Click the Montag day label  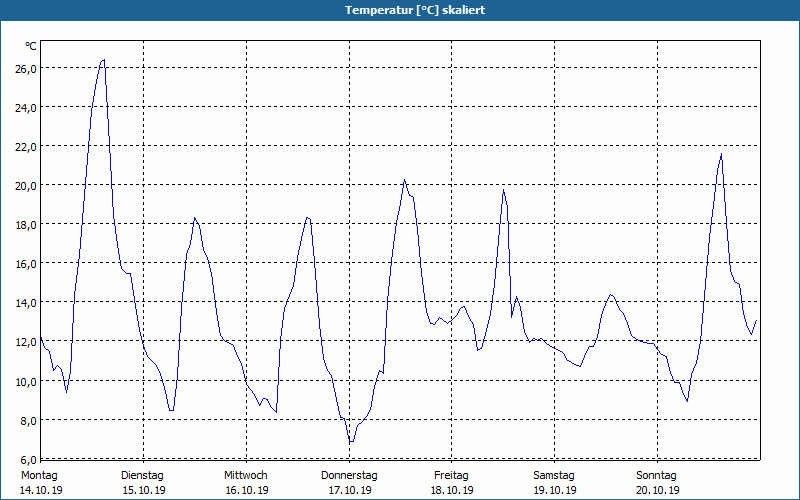click(x=39, y=476)
